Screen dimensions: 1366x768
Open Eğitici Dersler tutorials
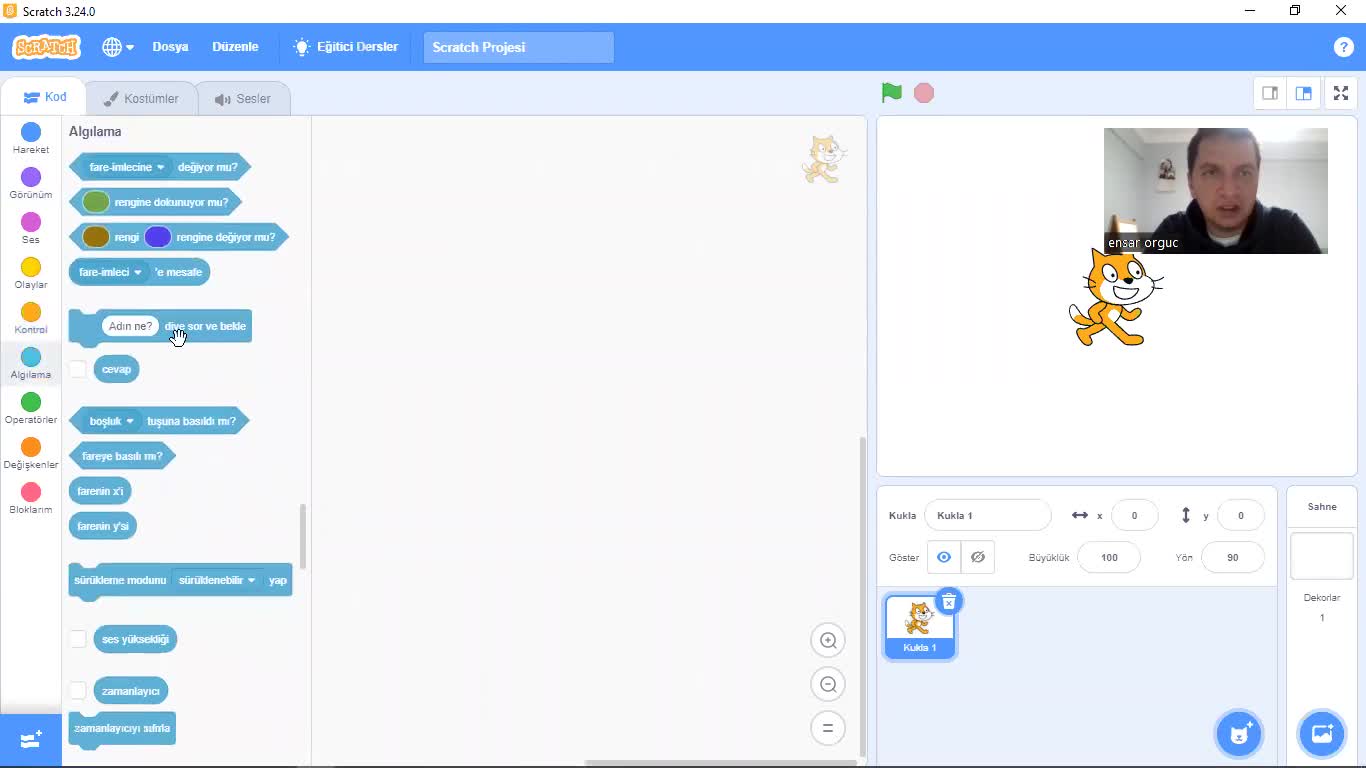tap(345, 47)
